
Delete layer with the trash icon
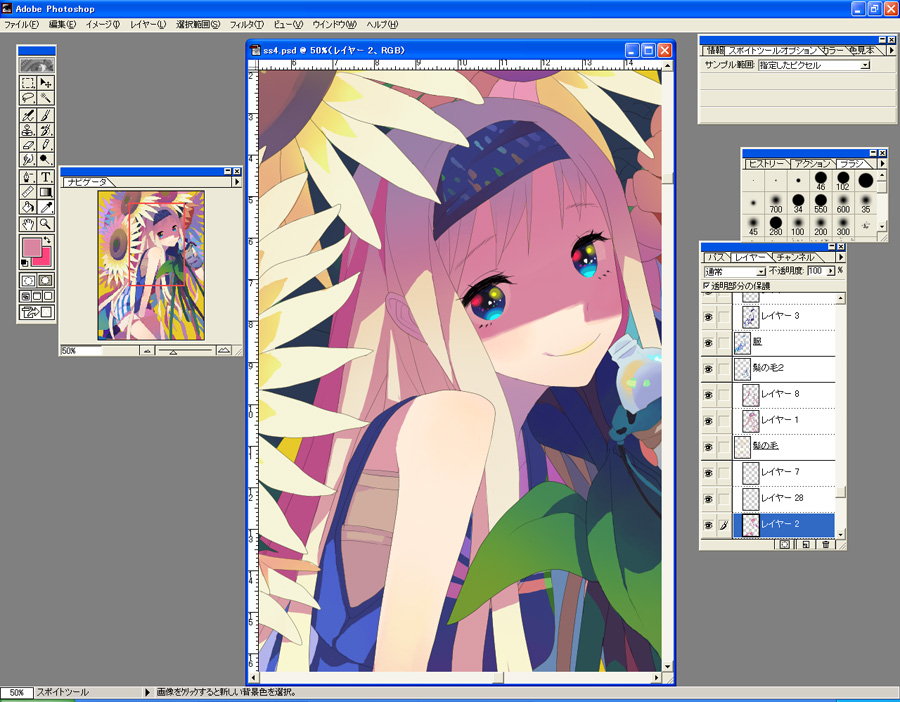click(825, 544)
